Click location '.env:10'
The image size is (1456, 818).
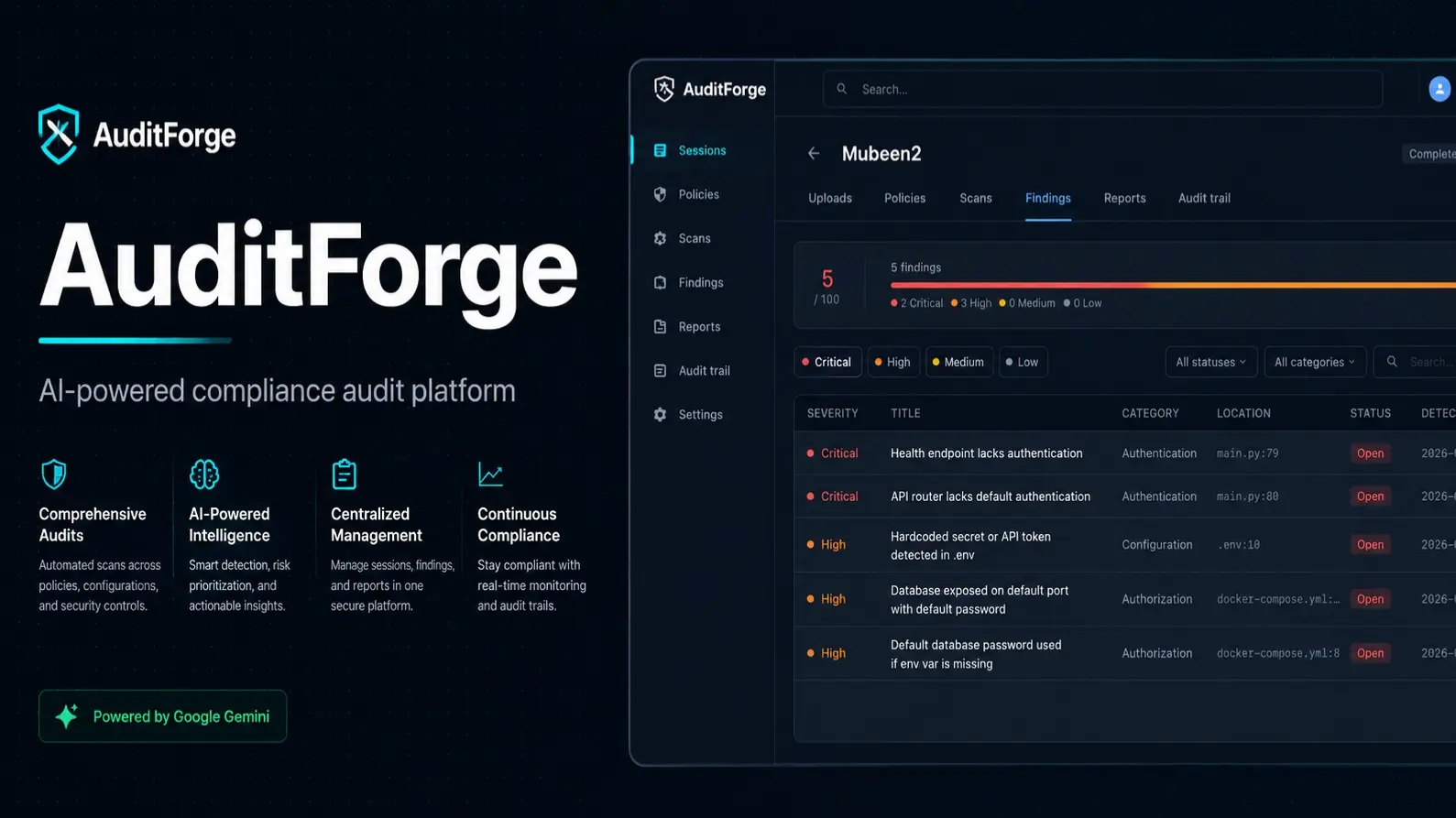click(x=1238, y=544)
